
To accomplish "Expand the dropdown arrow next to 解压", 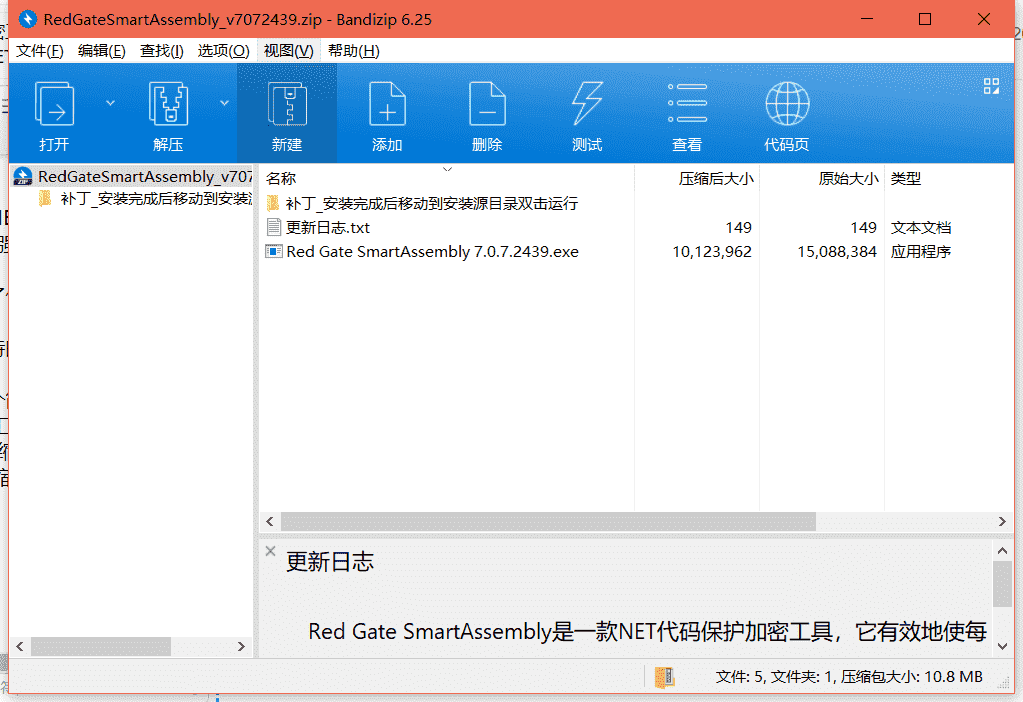I will (224, 103).
